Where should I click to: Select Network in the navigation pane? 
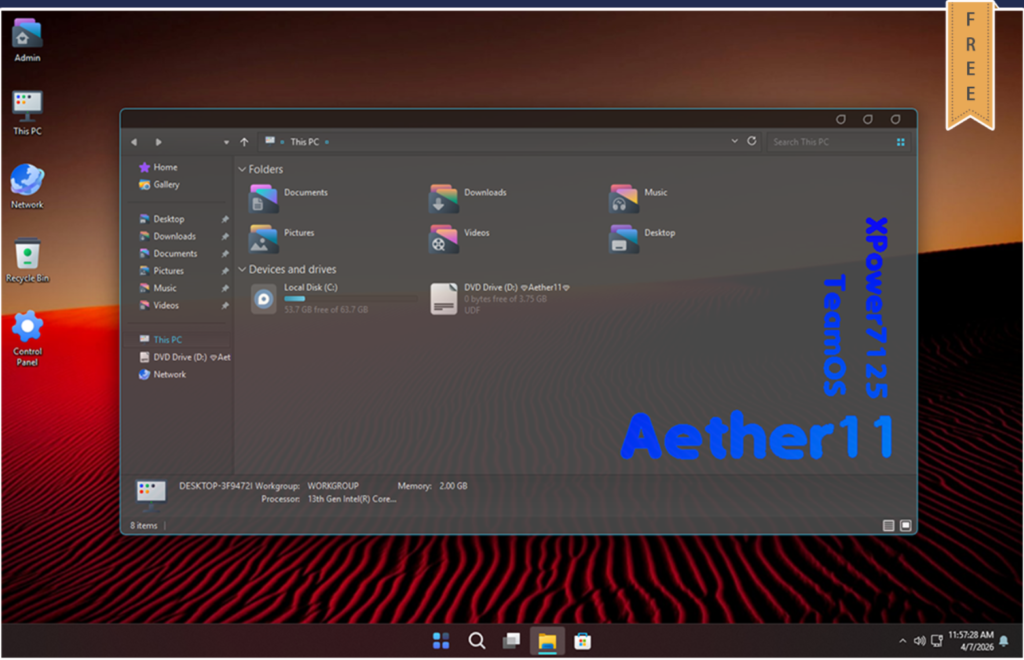(x=169, y=375)
